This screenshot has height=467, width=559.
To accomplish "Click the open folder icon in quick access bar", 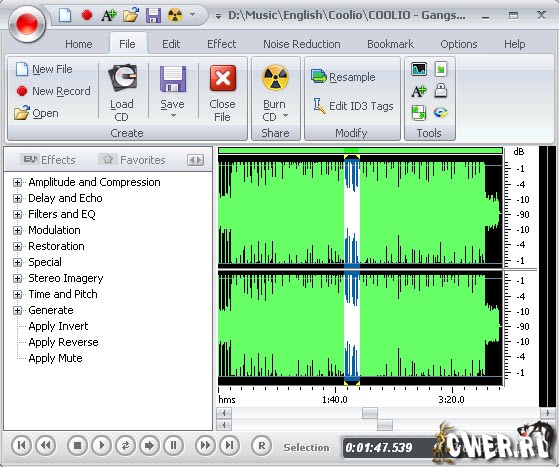I will [x=131, y=15].
